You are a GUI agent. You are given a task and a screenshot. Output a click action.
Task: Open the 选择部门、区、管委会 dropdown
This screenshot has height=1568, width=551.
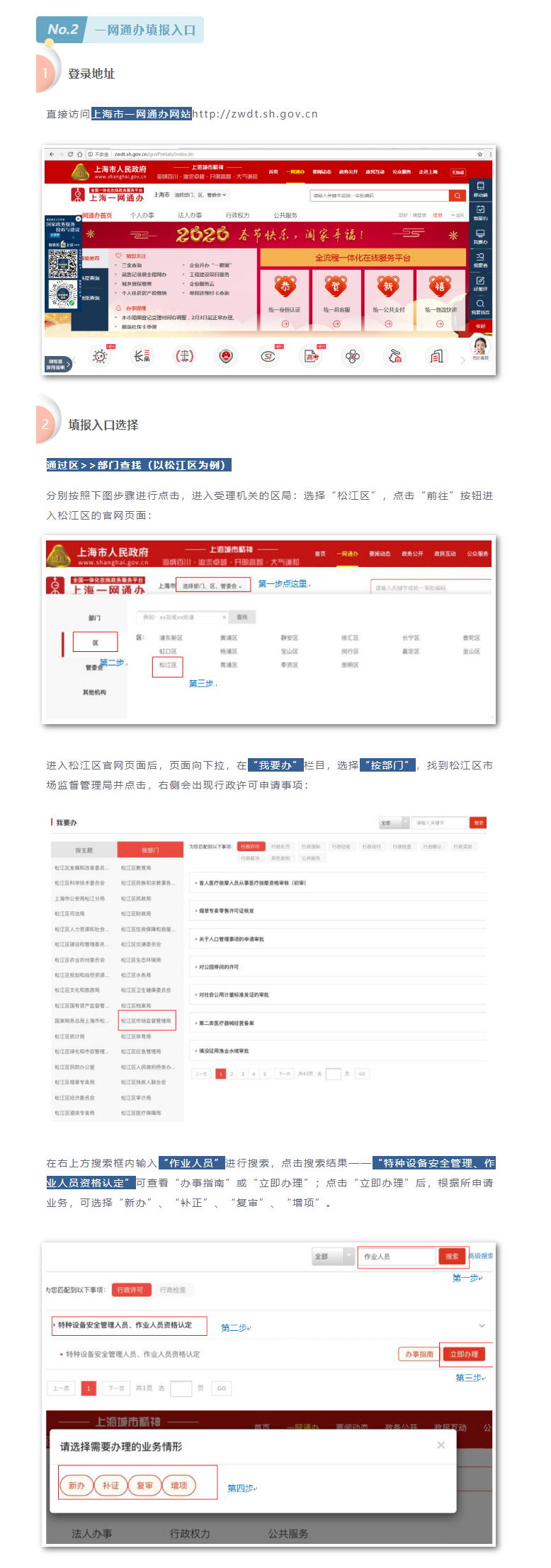coord(212,586)
